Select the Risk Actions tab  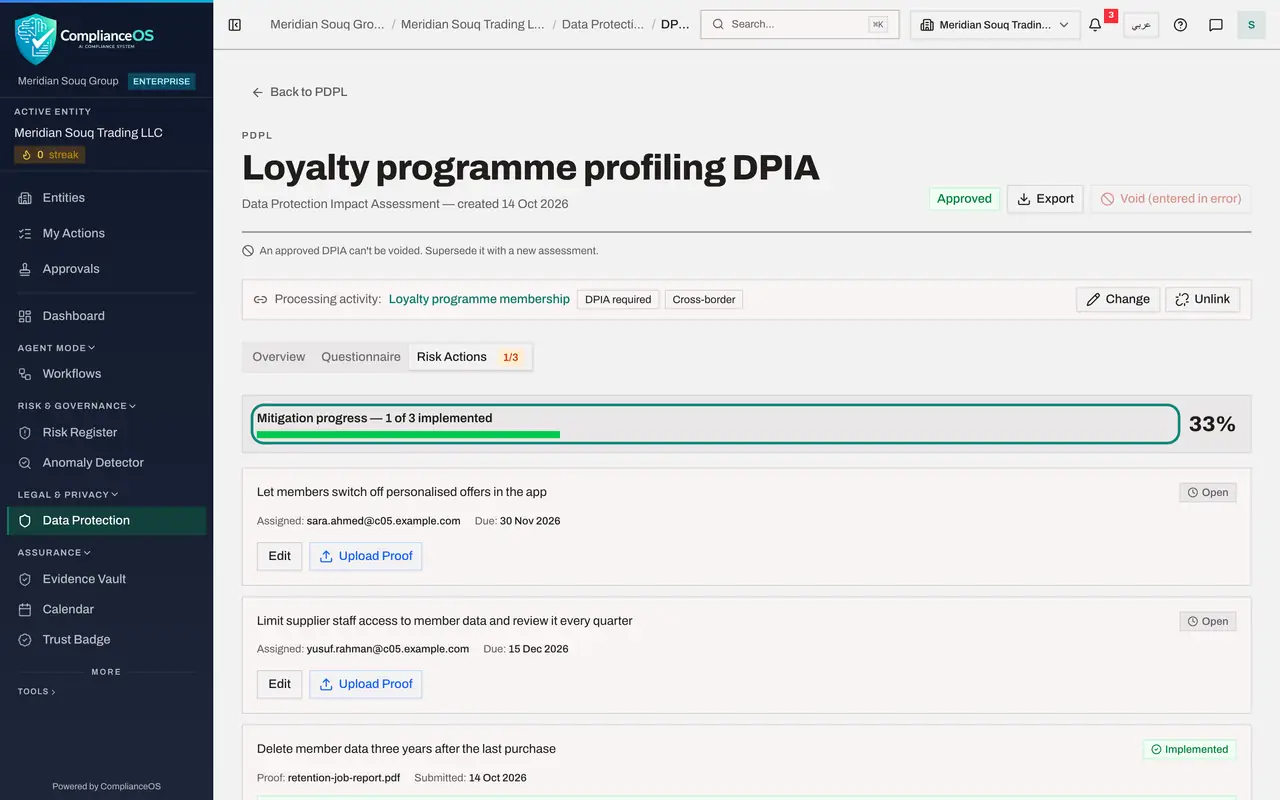click(470, 357)
